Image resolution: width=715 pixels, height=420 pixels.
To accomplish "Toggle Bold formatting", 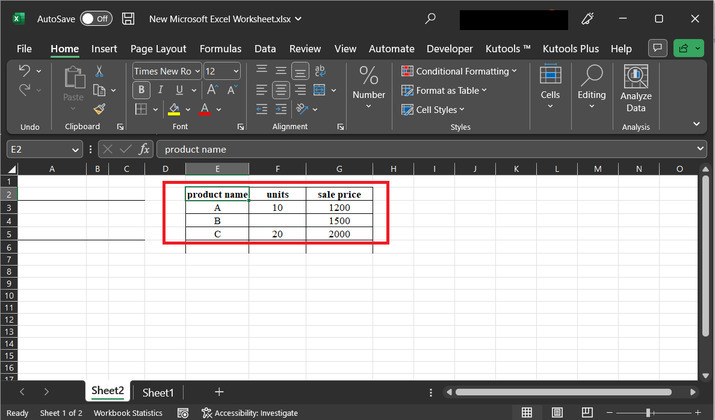I will click(x=141, y=90).
